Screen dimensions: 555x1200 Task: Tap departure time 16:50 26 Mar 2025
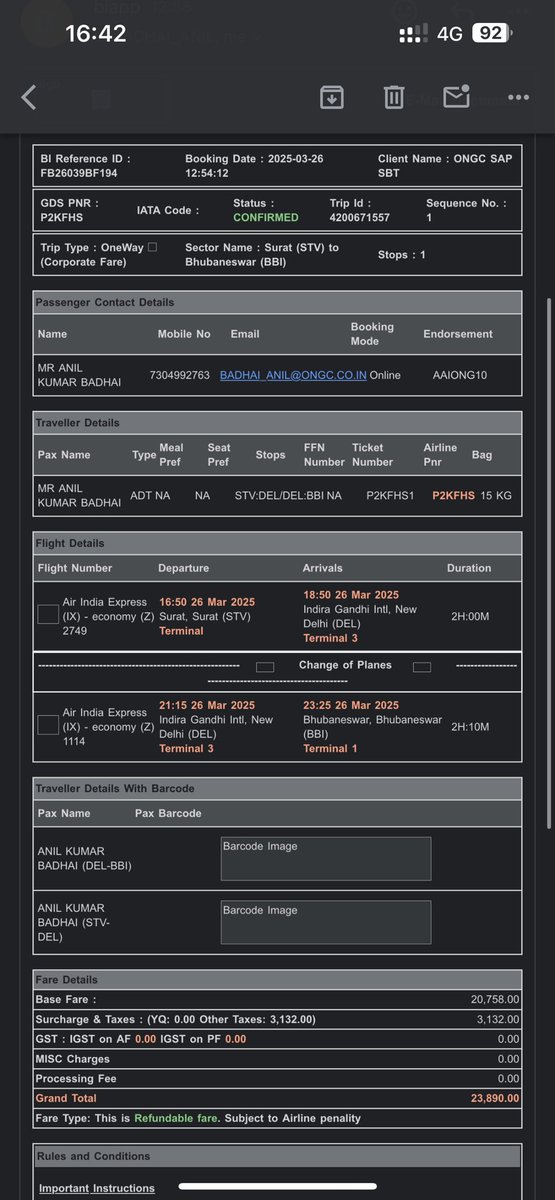(x=207, y=602)
